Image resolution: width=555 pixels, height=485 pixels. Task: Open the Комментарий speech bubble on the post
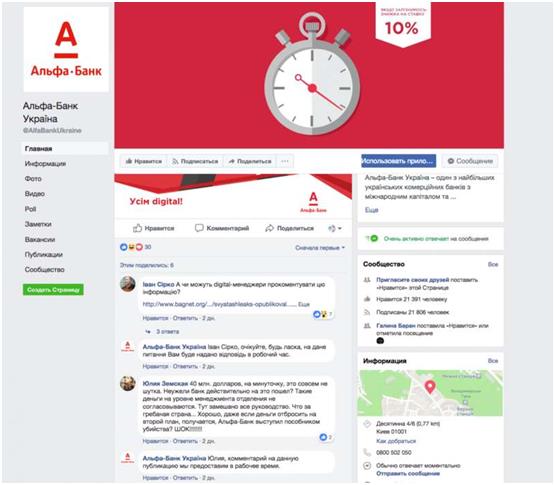[222, 228]
